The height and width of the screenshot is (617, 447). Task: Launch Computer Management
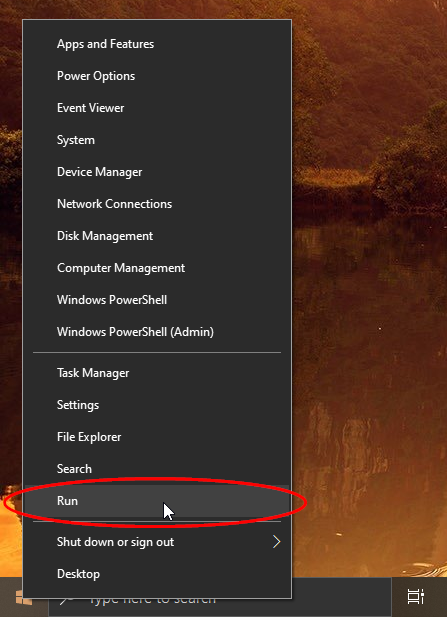(157, 268)
